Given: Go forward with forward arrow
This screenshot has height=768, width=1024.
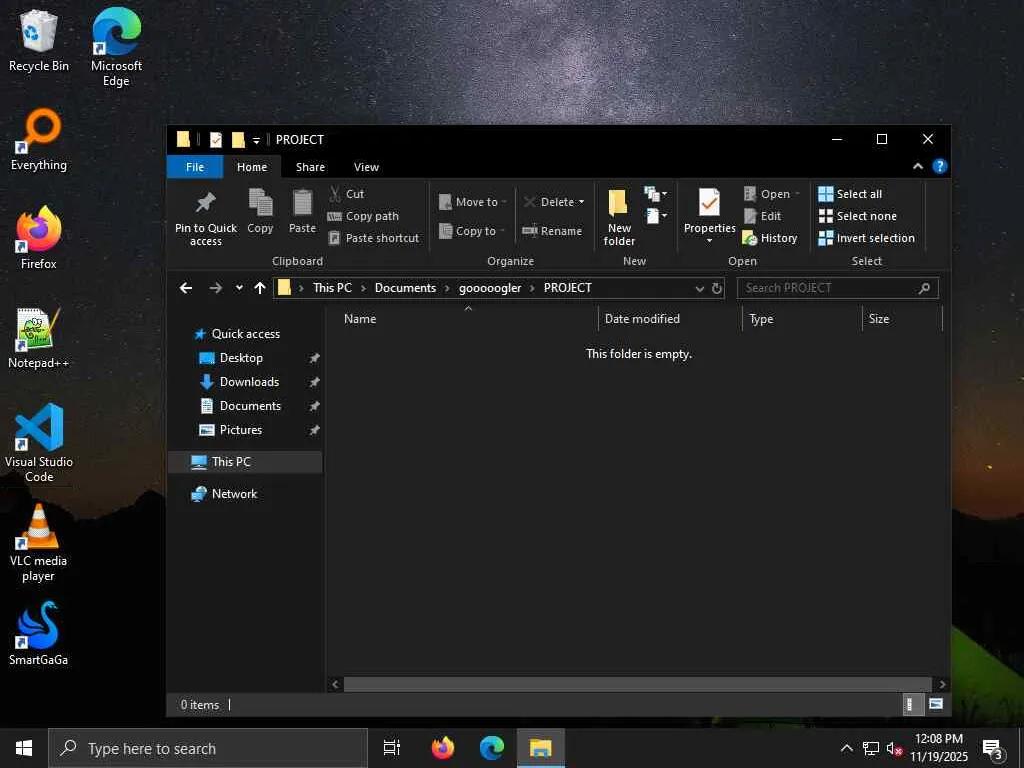Looking at the screenshot, I should (216, 288).
